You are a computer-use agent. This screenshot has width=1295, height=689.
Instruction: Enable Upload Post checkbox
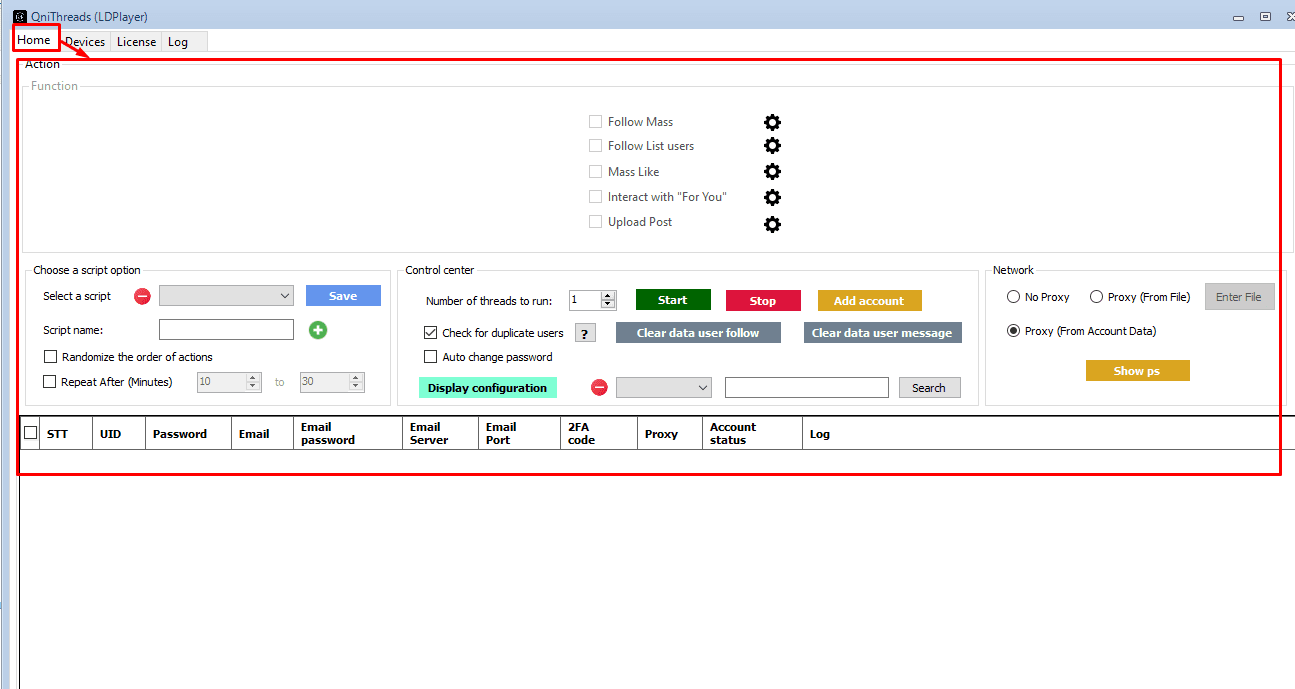point(595,222)
